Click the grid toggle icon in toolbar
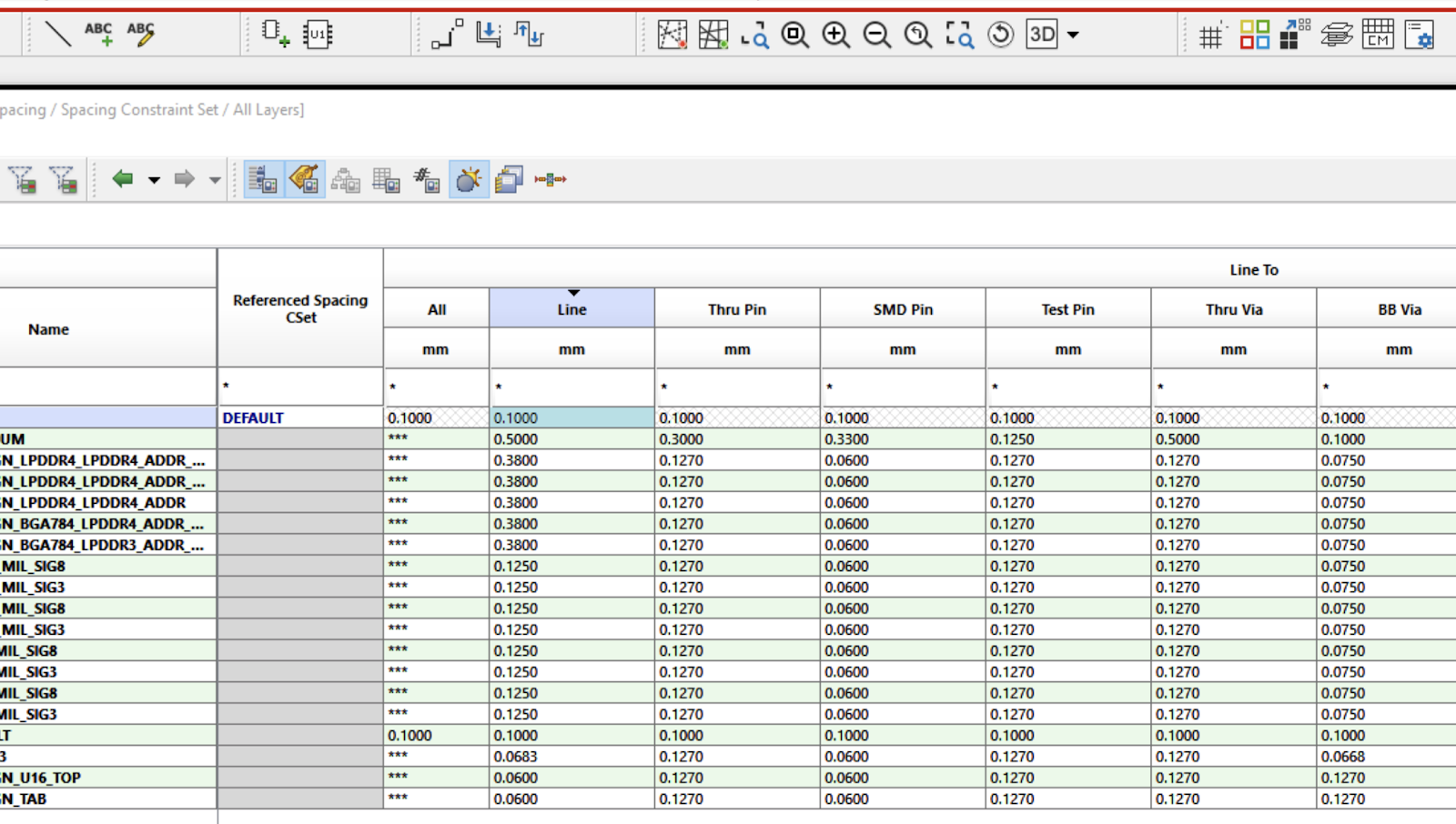The image size is (1456, 824). [1210, 35]
